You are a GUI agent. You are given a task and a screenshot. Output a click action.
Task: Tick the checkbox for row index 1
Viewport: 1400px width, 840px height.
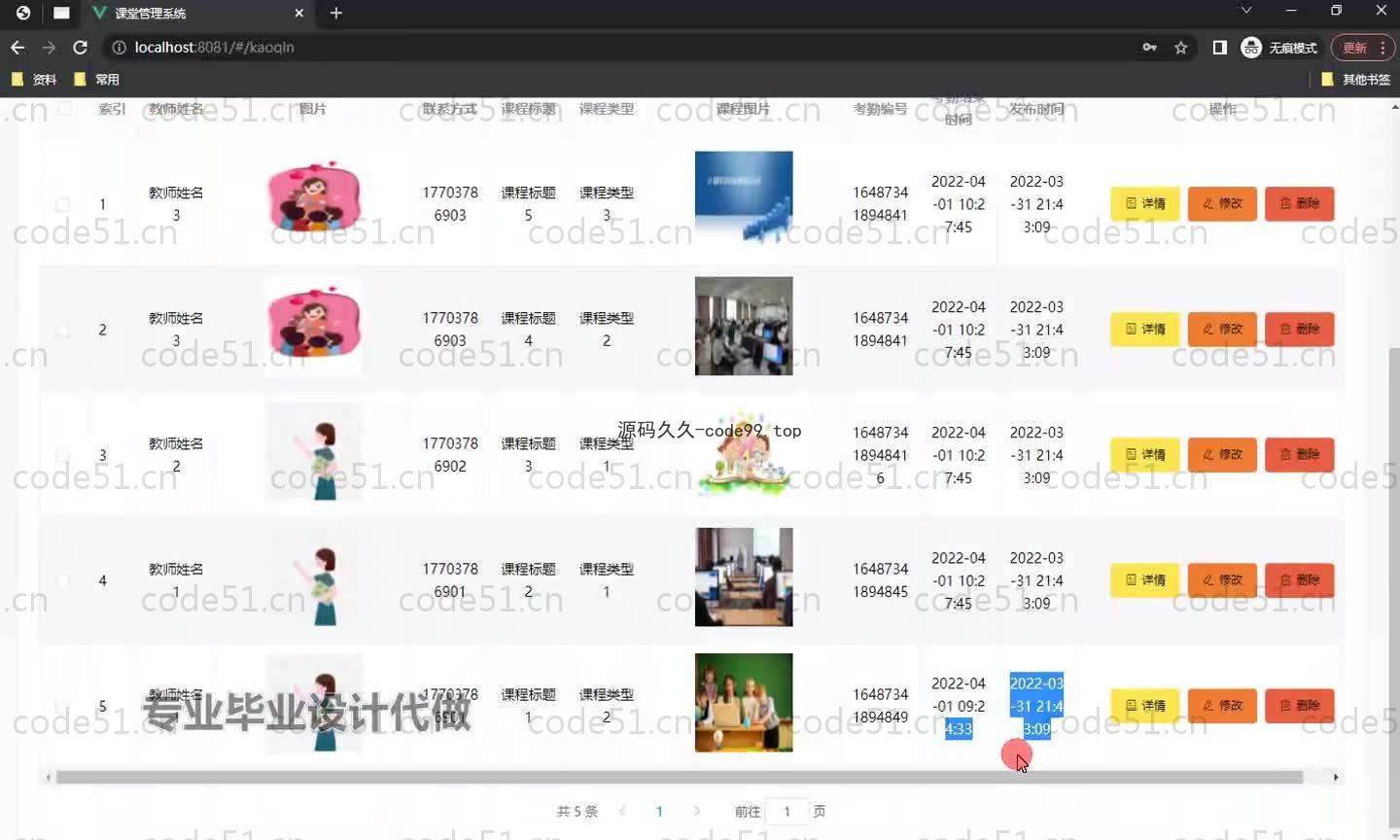click(62, 204)
